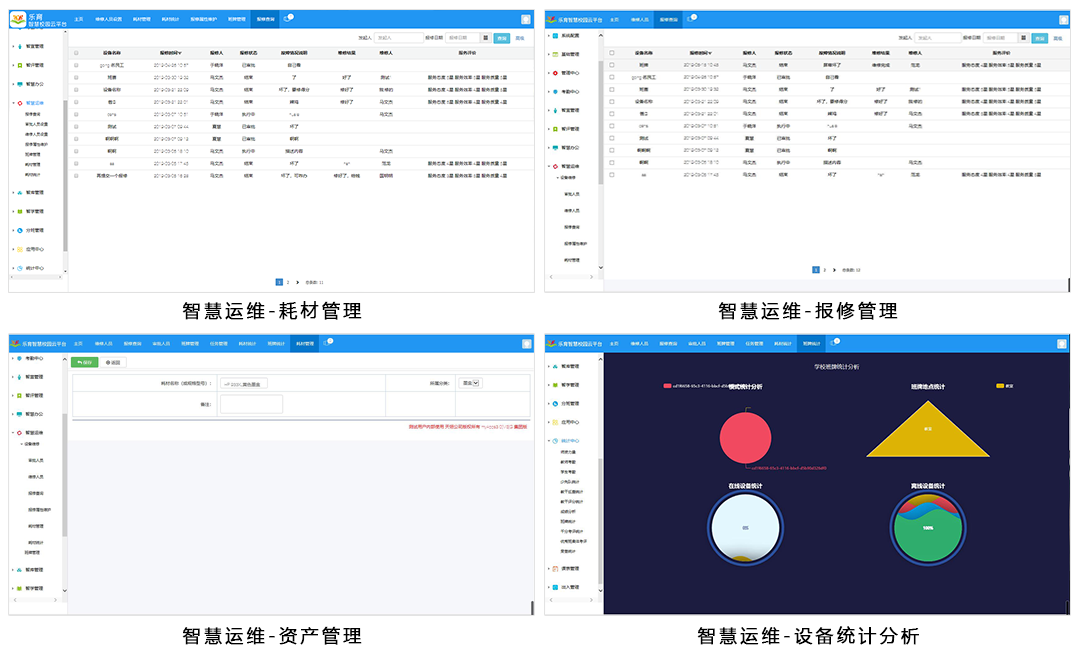The width and height of the screenshot is (1080, 665).
Task: Open calendar date picker in 报修管理 panel
Action: click(1024, 38)
